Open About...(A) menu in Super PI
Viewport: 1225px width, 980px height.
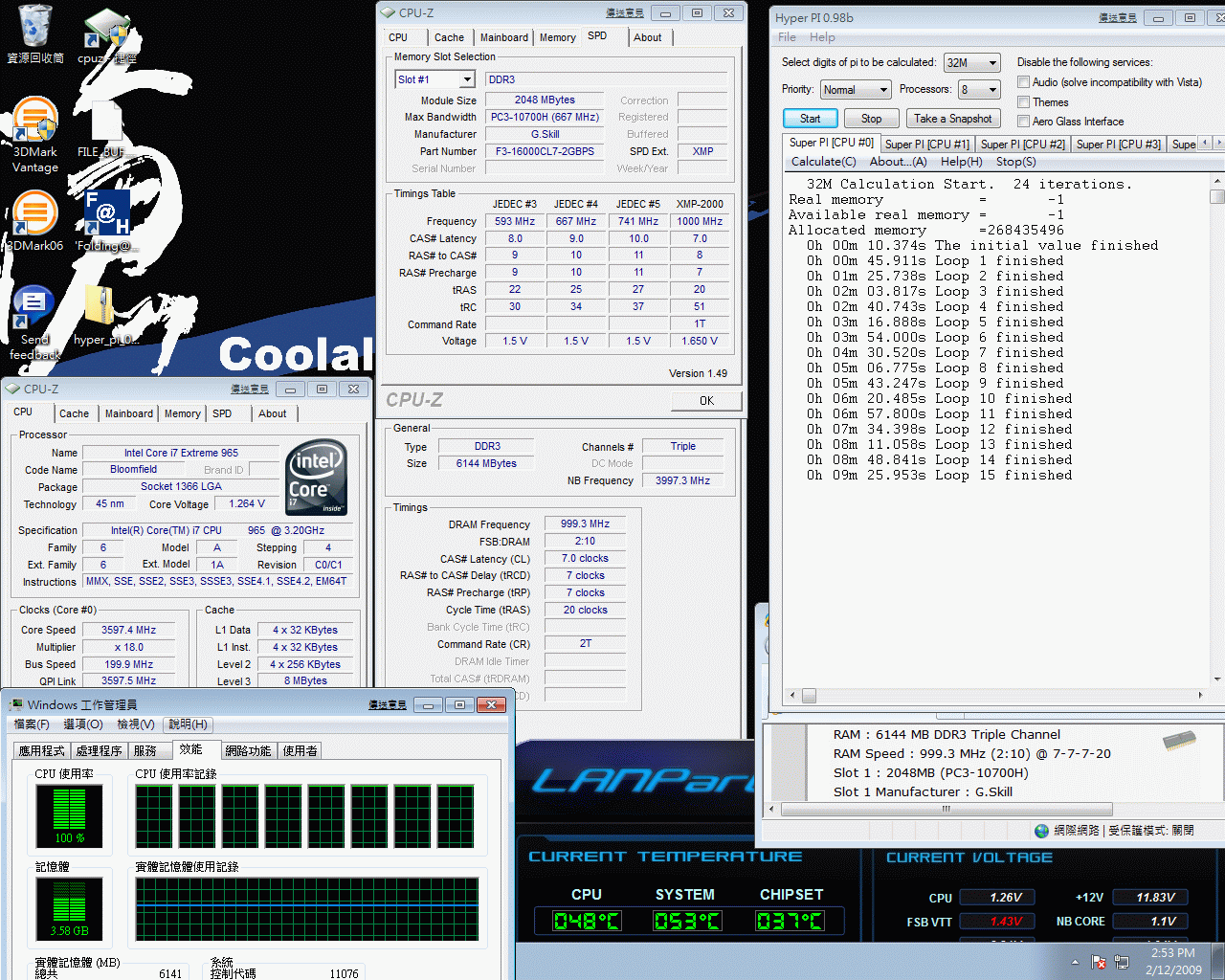click(898, 162)
